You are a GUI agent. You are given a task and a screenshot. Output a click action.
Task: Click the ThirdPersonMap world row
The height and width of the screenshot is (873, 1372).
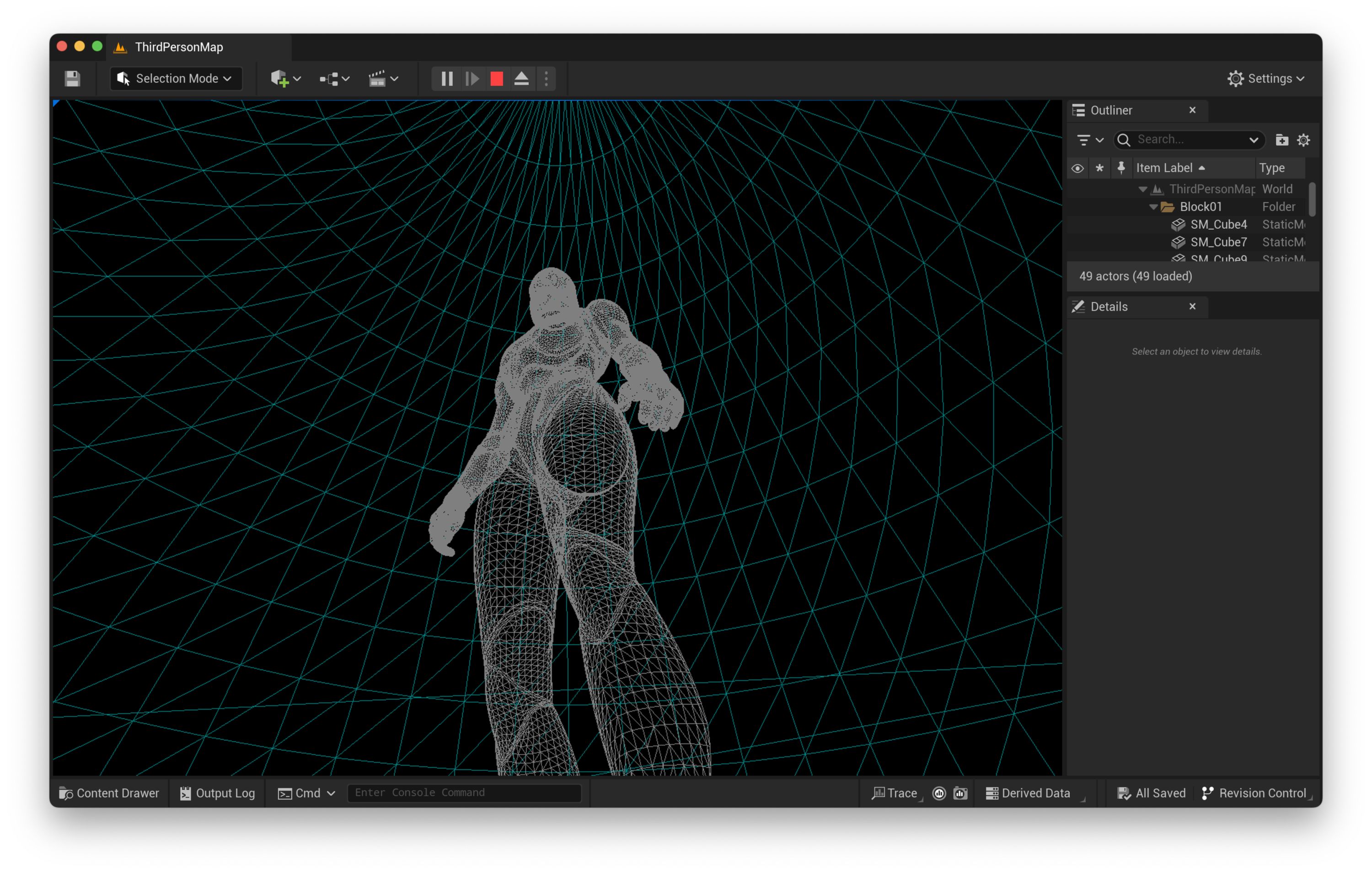pyautogui.click(x=1186, y=189)
